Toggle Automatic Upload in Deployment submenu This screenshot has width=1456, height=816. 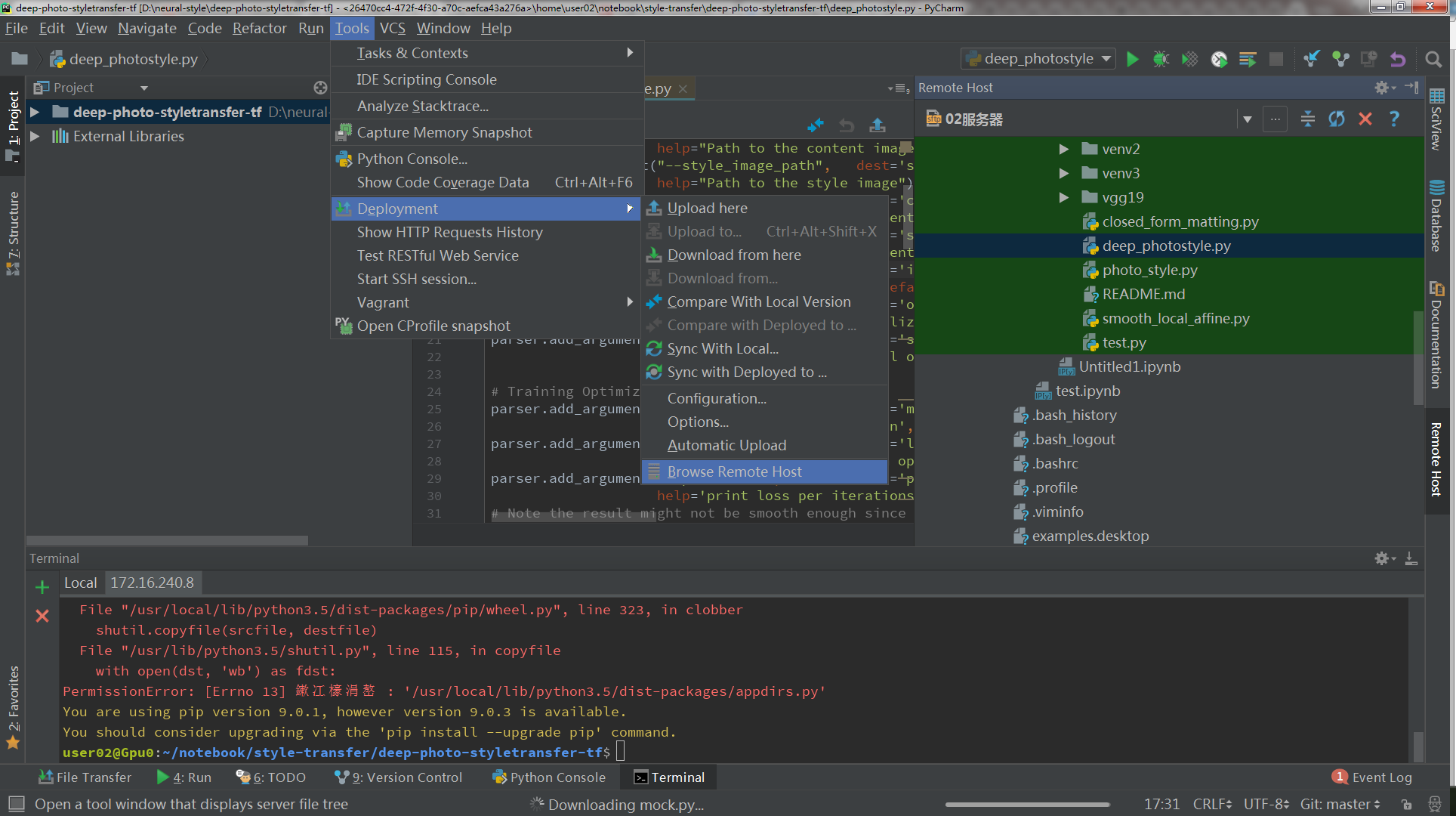click(726, 445)
